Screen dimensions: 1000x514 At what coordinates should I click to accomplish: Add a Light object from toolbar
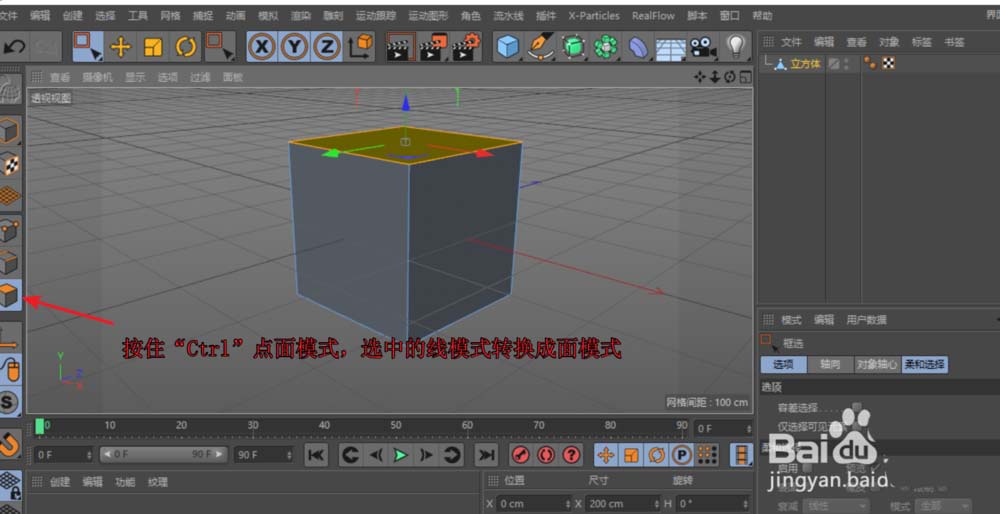click(736, 46)
